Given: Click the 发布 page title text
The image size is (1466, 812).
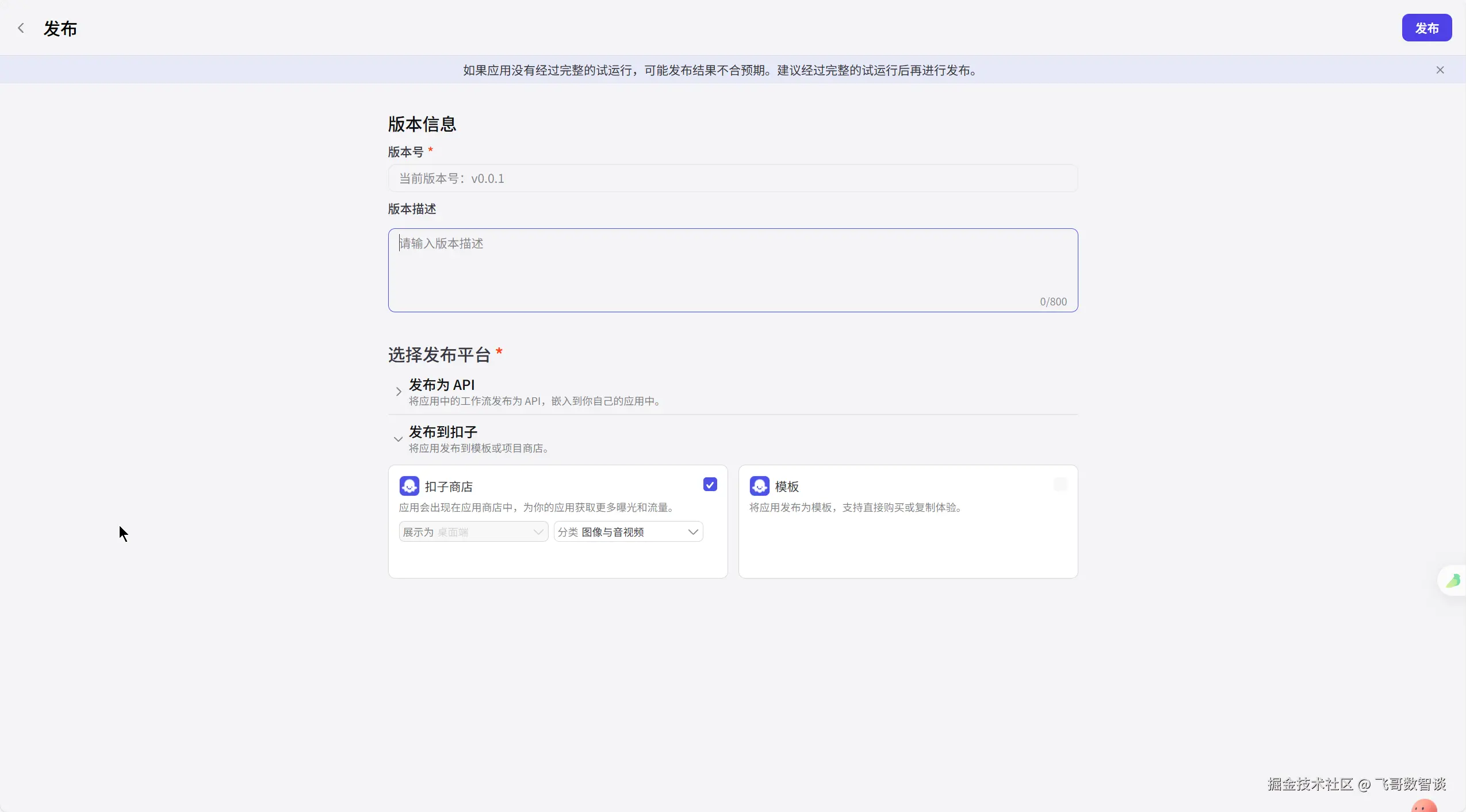Looking at the screenshot, I should click(x=60, y=29).
